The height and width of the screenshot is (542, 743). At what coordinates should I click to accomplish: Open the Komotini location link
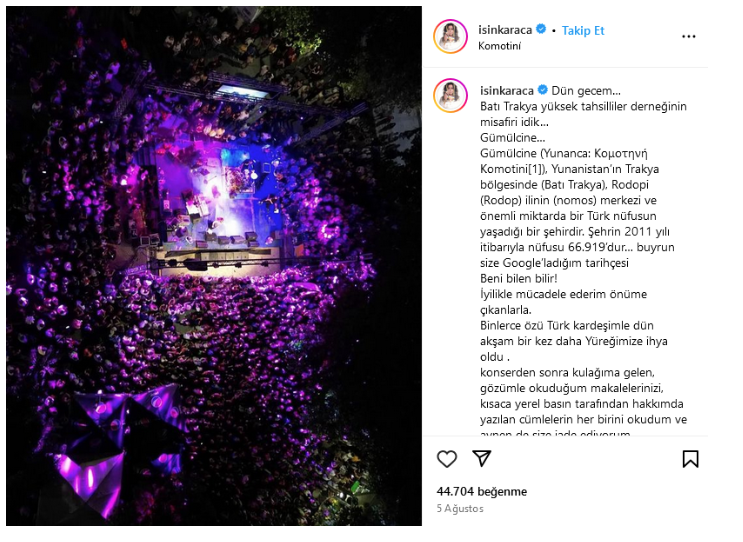click(x=499, y=46)
